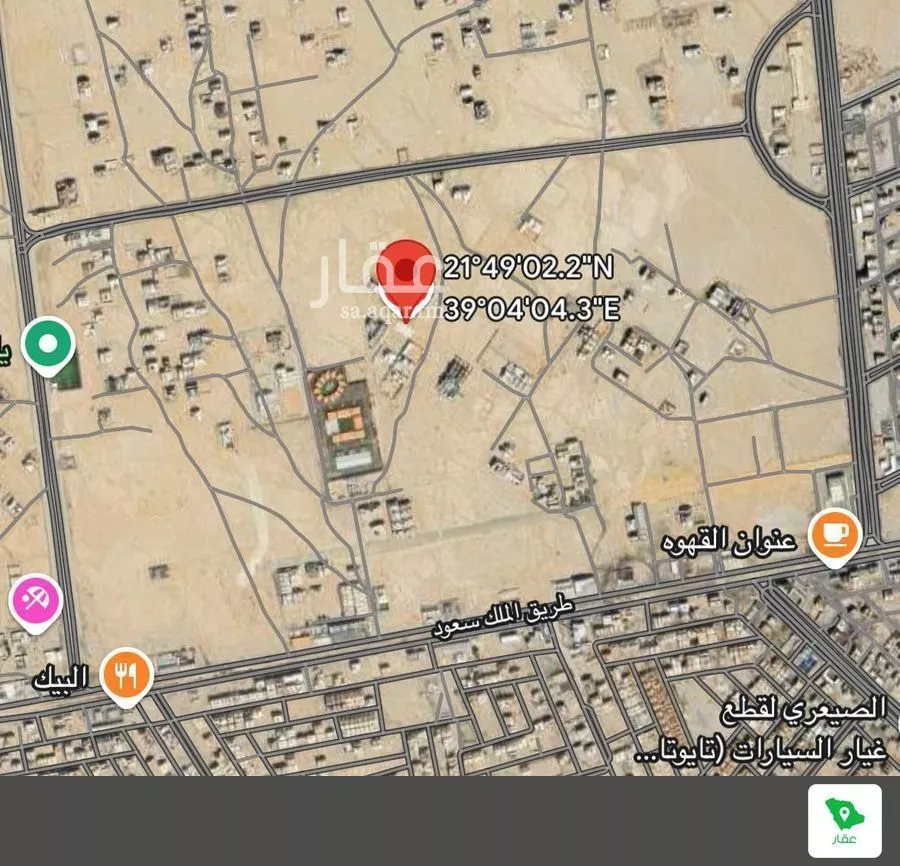Click the البيك restaurant label
The height and width of the screenshot is (866, 900).
60,678
